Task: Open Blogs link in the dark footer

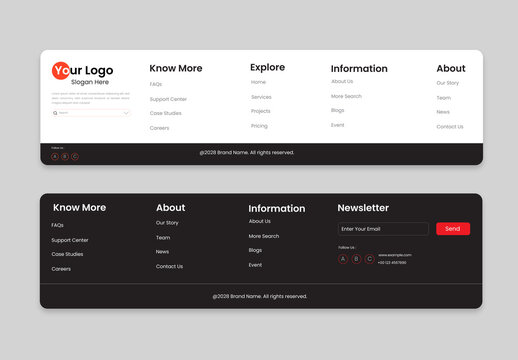Action: pos(255,250)
